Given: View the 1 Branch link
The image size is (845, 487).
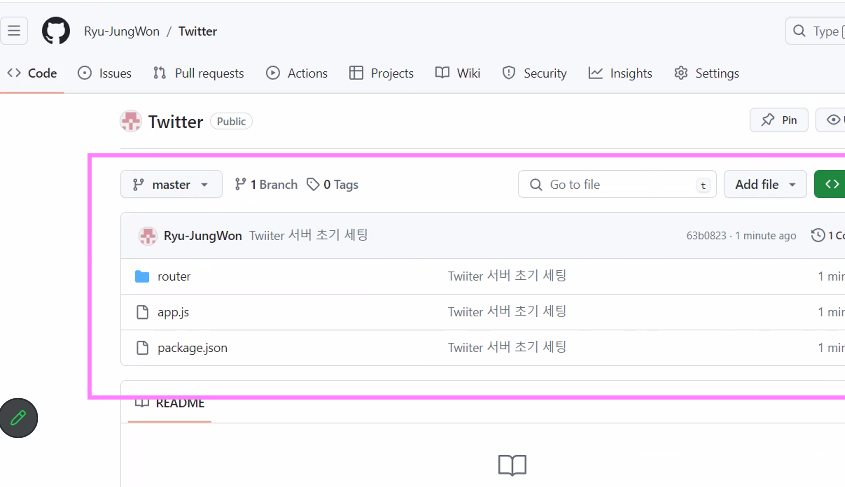Looking at the screenshot, I should (x=266, y=184).
